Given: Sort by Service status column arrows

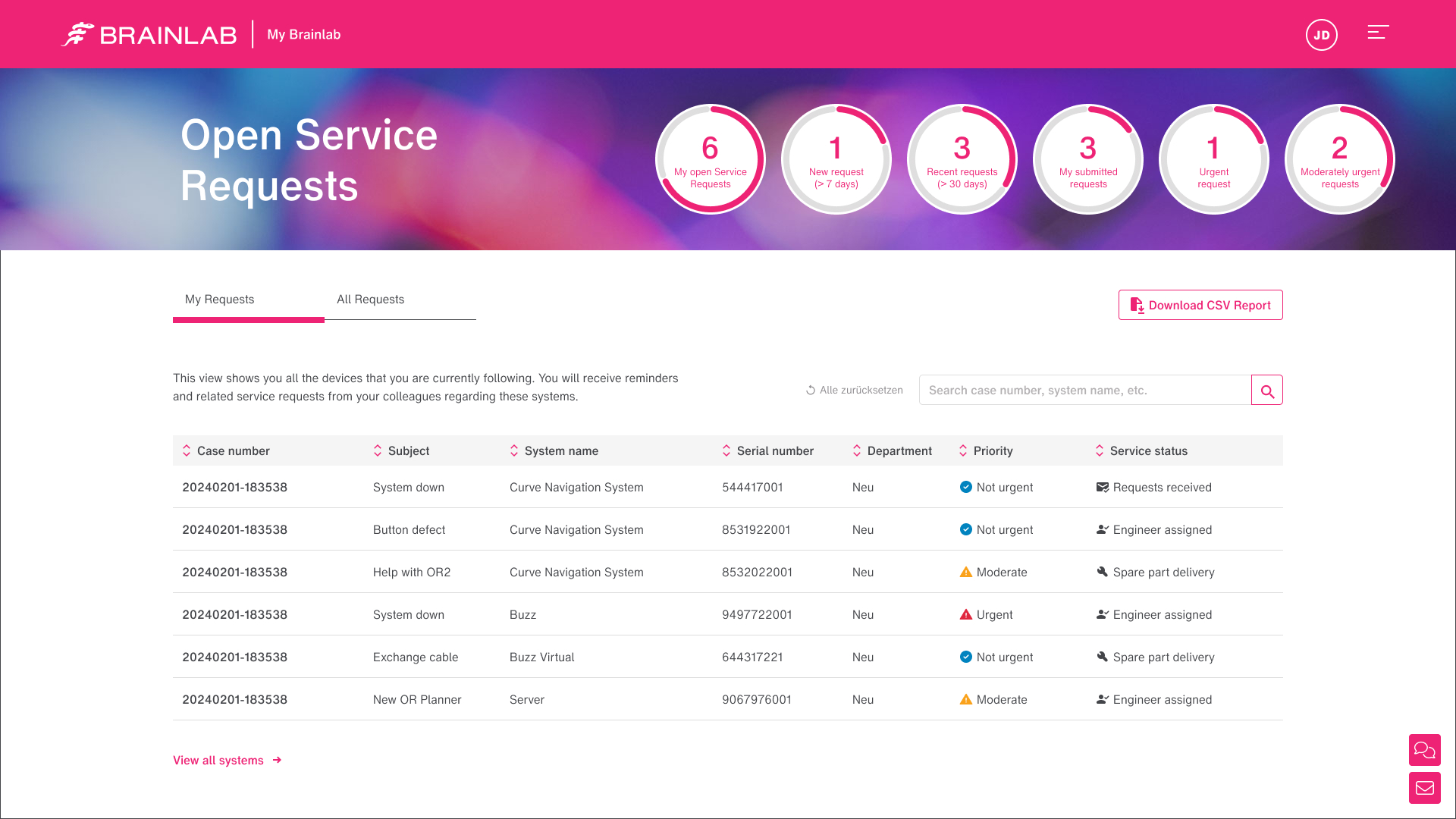Looking at the screenshot, I should coord(1100,450).
